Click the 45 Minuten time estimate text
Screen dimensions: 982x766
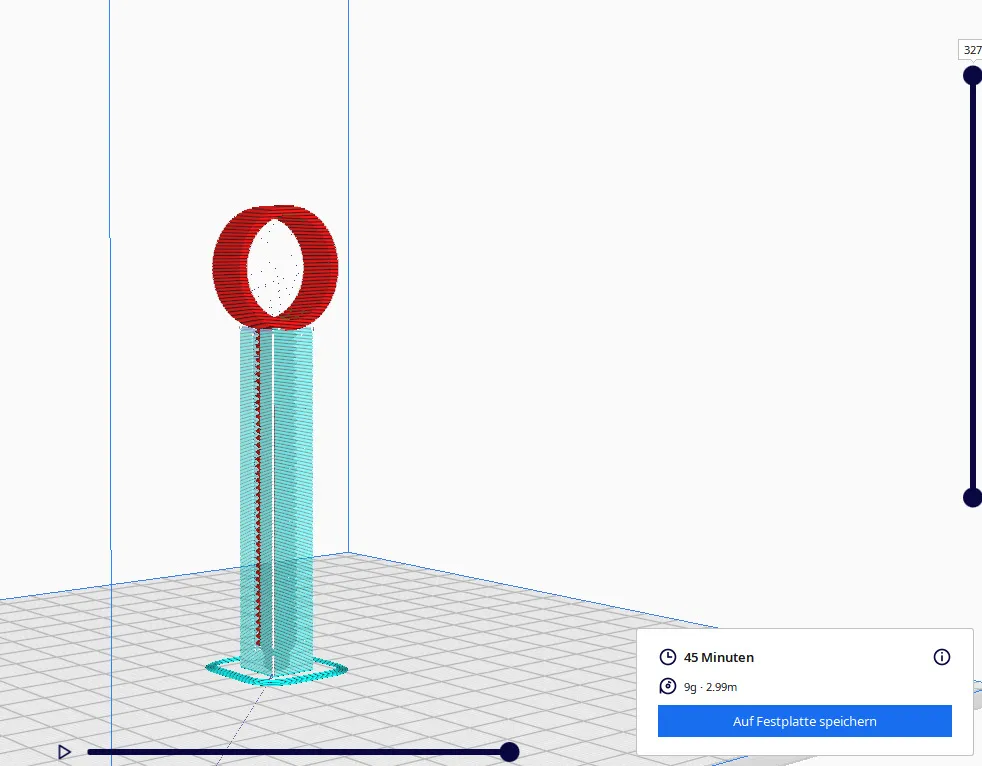pyautogui.click(x=721, y=657)
